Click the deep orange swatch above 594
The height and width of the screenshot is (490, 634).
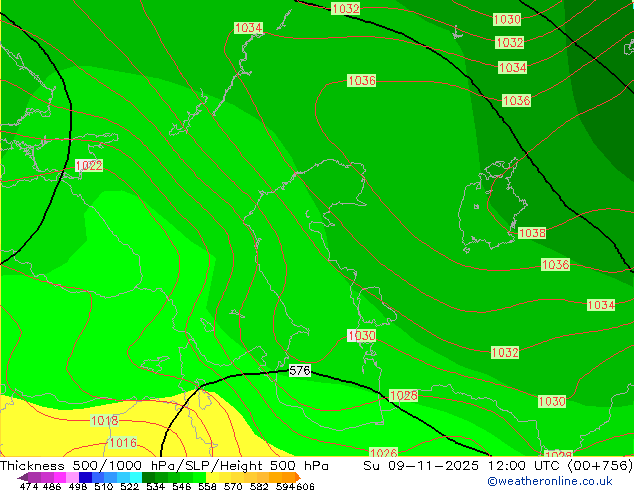[x=289, y=477]
